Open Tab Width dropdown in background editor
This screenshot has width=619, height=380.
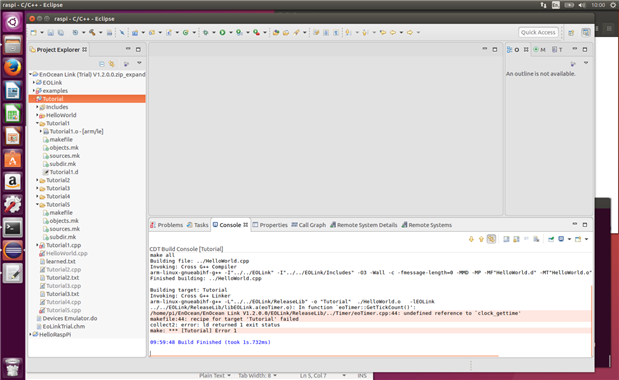[x=275, y=375]
